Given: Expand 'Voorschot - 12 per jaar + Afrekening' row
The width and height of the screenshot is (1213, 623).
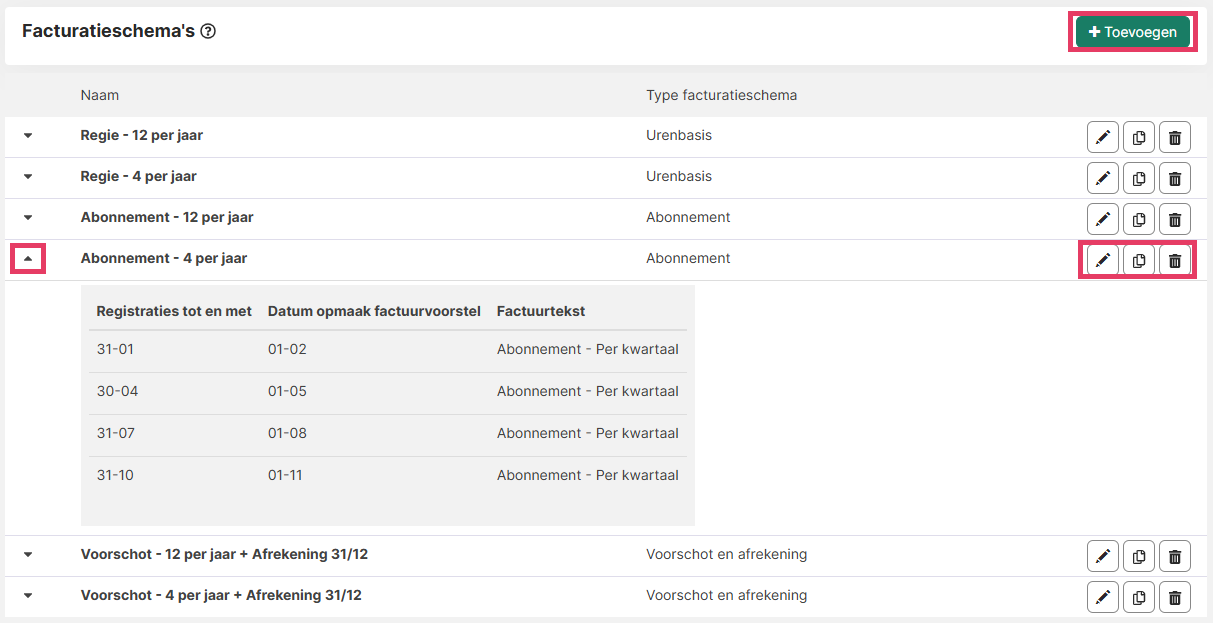Looking at the screenshot, I should click(x=28, y=555).
